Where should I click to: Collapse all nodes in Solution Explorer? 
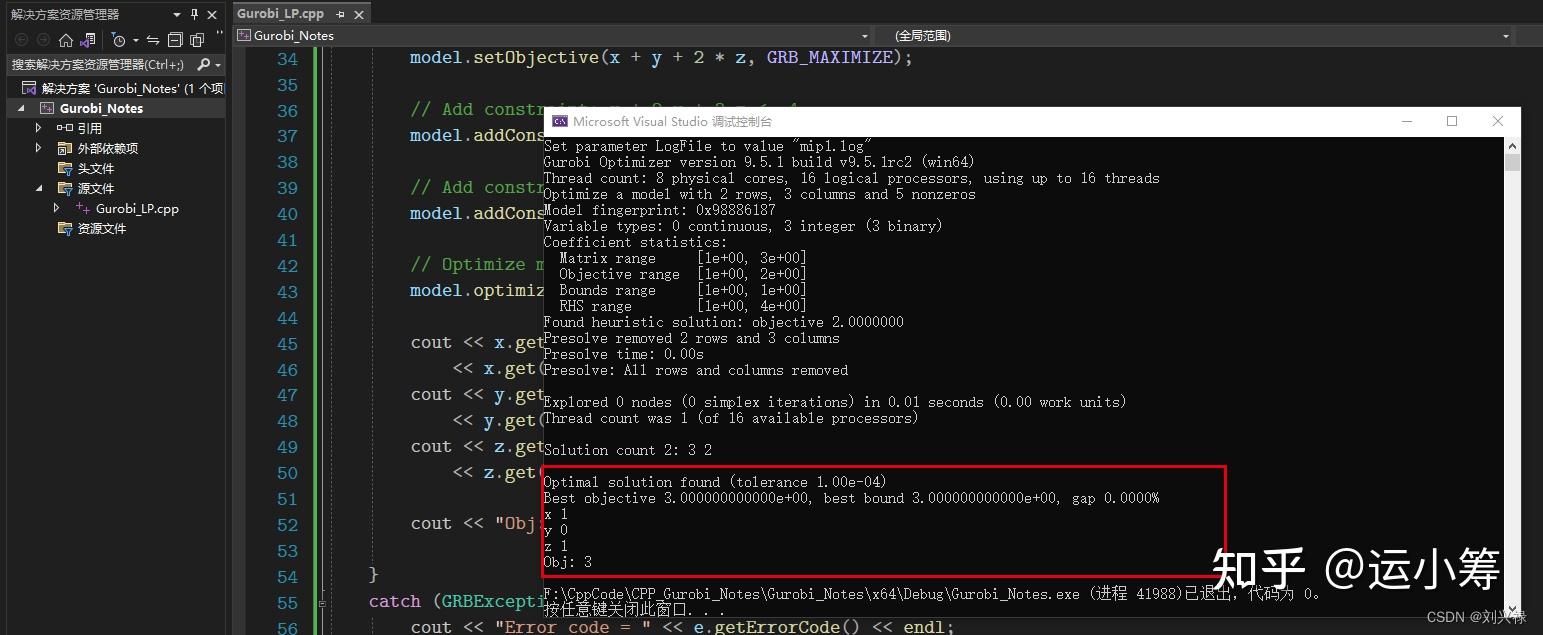point(176,41)
